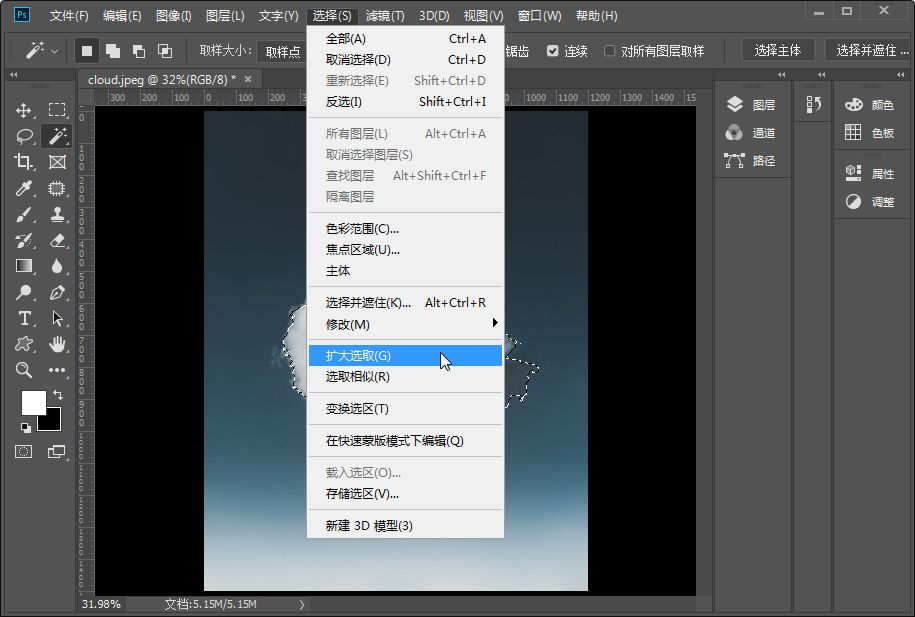Open the 属性 panel button

[x=871, y=174]
